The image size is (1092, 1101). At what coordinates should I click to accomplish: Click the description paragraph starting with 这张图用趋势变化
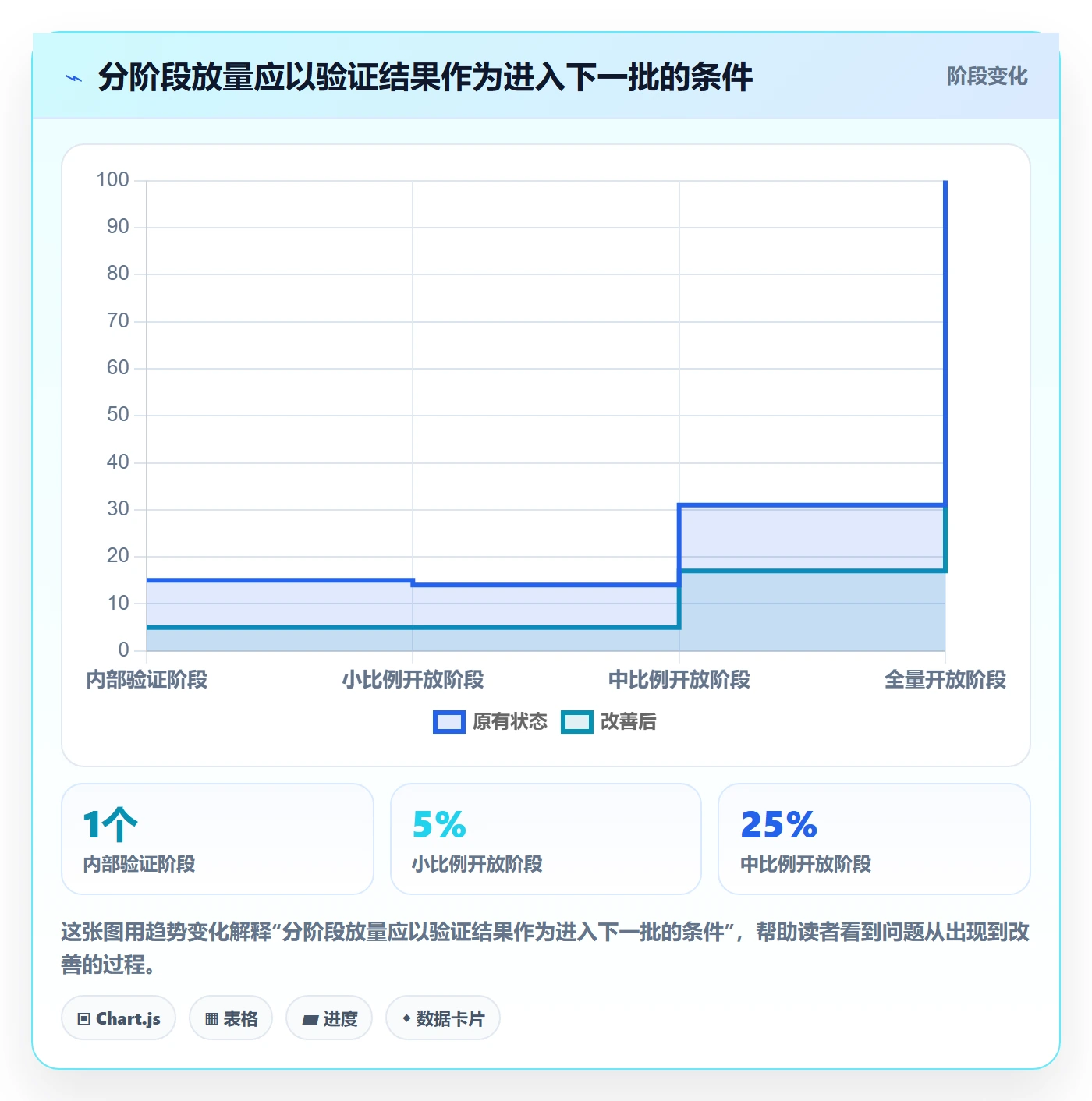point(545,948)
